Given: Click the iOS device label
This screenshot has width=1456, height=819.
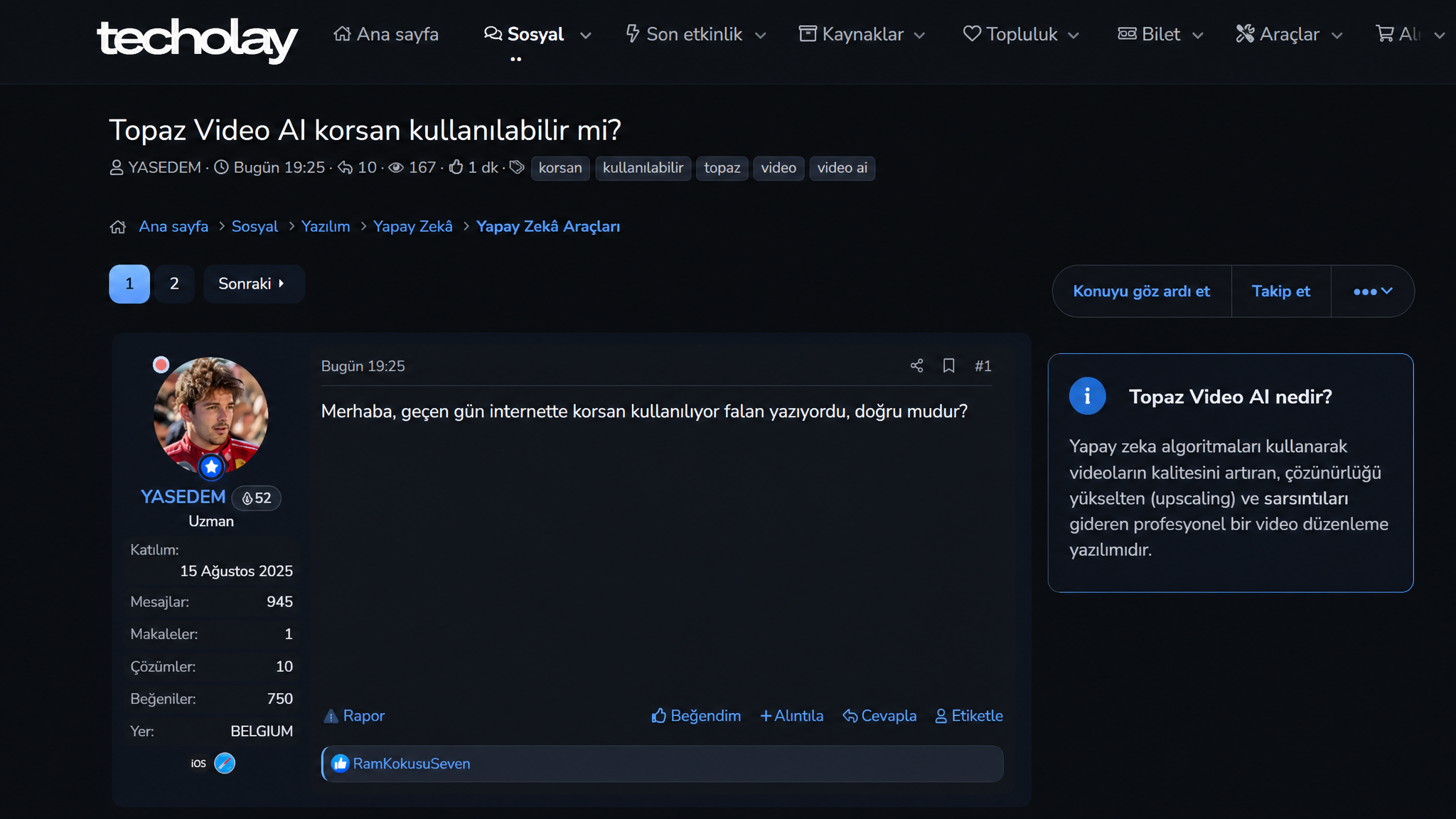Looking at the screenshot, I should [198, 764].
